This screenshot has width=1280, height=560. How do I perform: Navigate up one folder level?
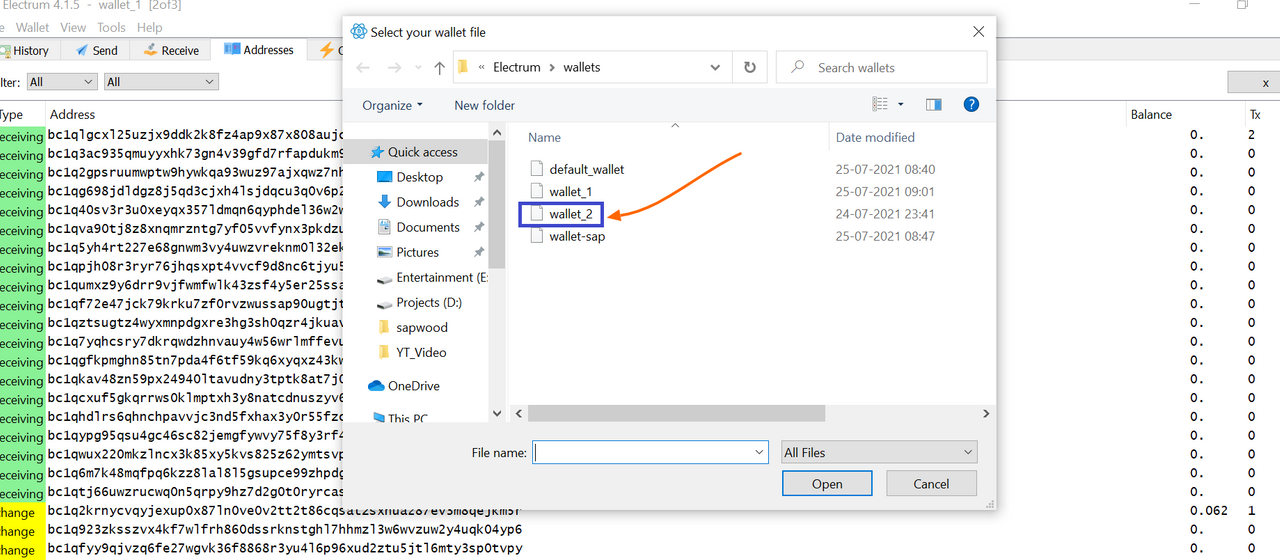[439, 68]
